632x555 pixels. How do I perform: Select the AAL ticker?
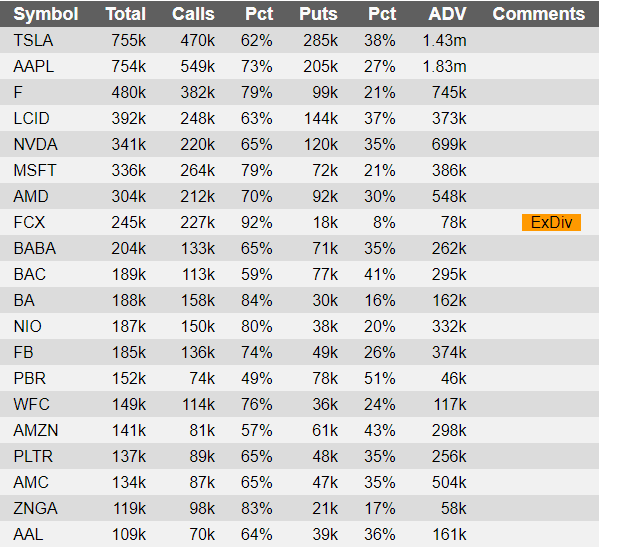pyautogui.click(x=28, y=534)
